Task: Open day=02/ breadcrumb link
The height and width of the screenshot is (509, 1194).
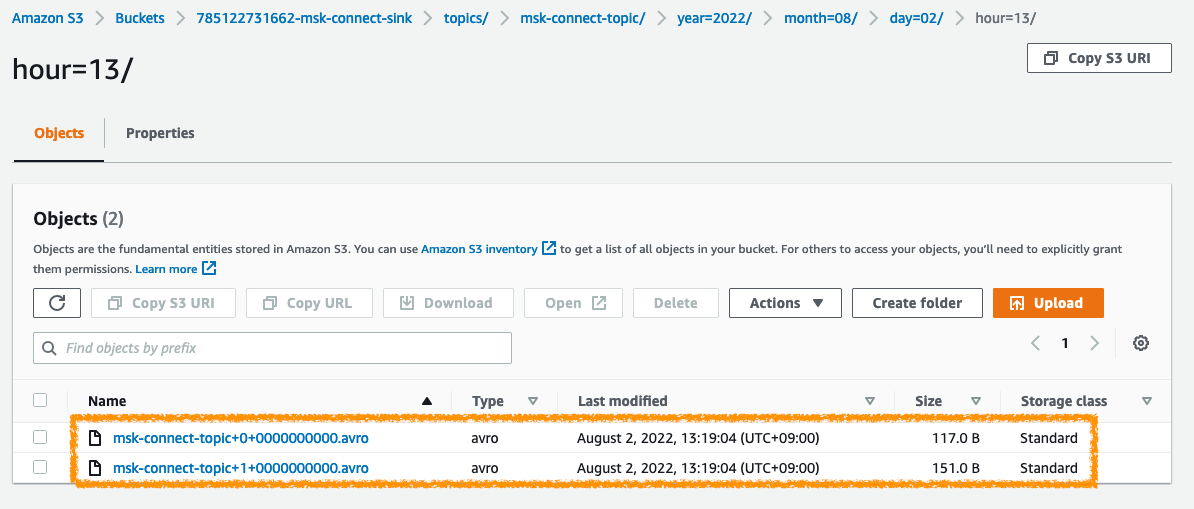Action: [x=917, y=18]
